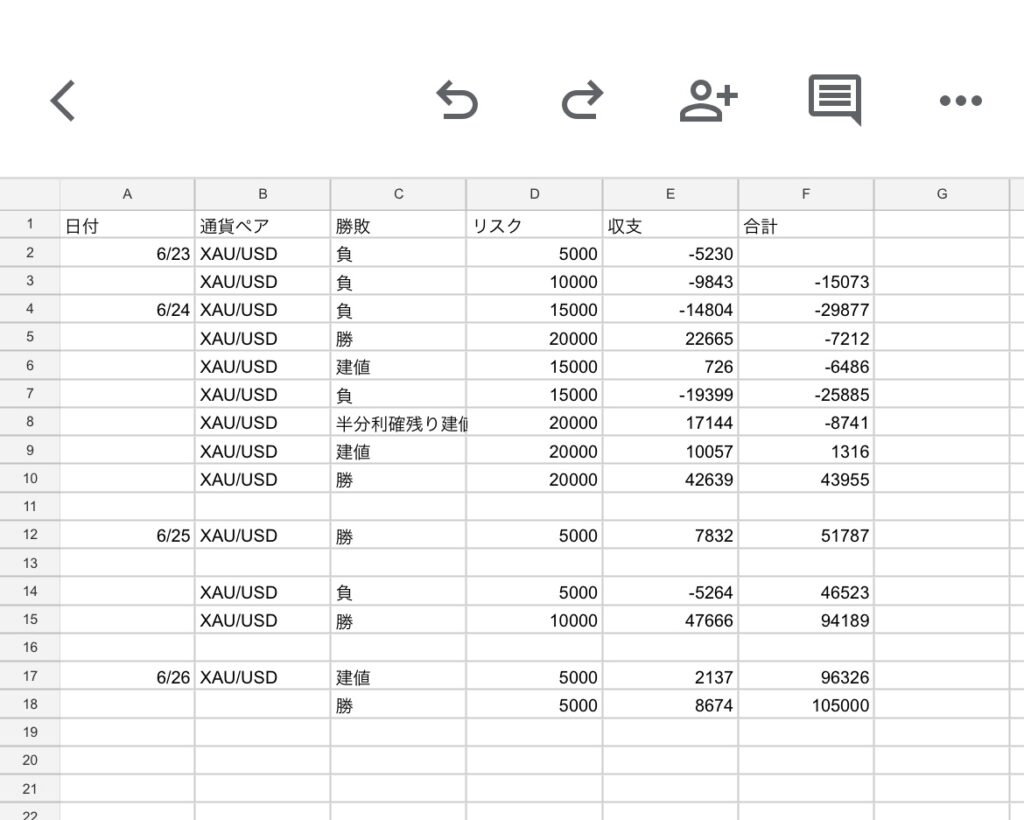Open the share/add person icon

click(709, 101)
